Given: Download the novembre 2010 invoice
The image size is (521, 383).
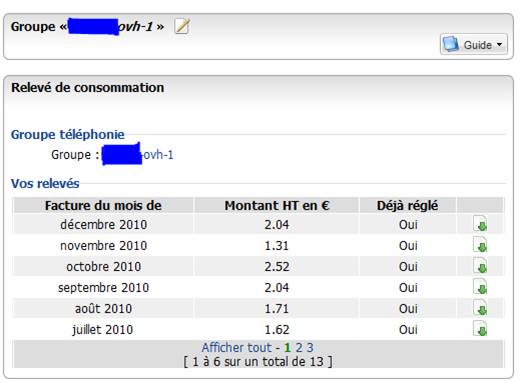Looking at the screenshot, I should click(480, 245).
